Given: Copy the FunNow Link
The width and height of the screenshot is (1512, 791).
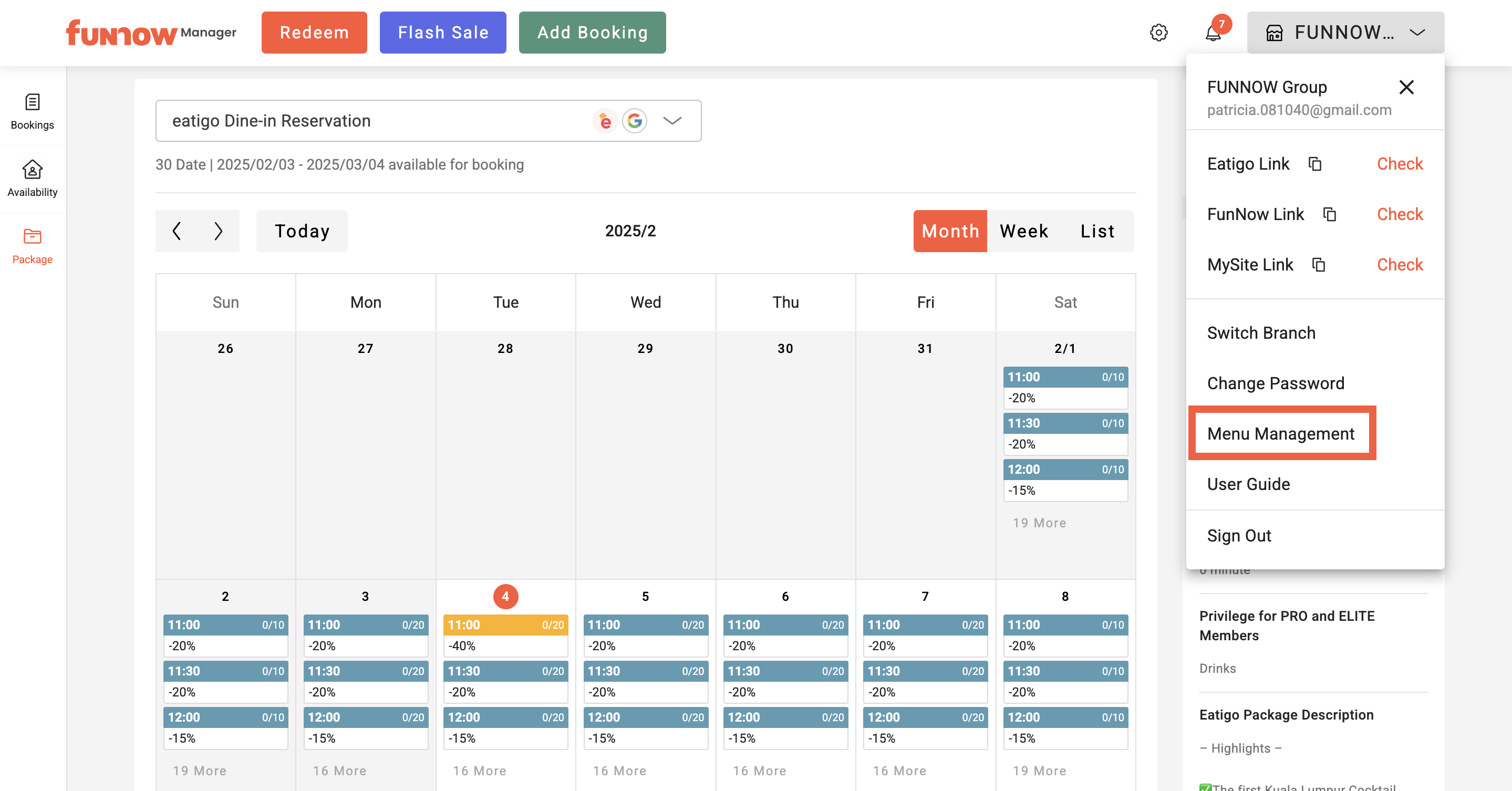Looking at the screenshot, I should click(1330, 214).
